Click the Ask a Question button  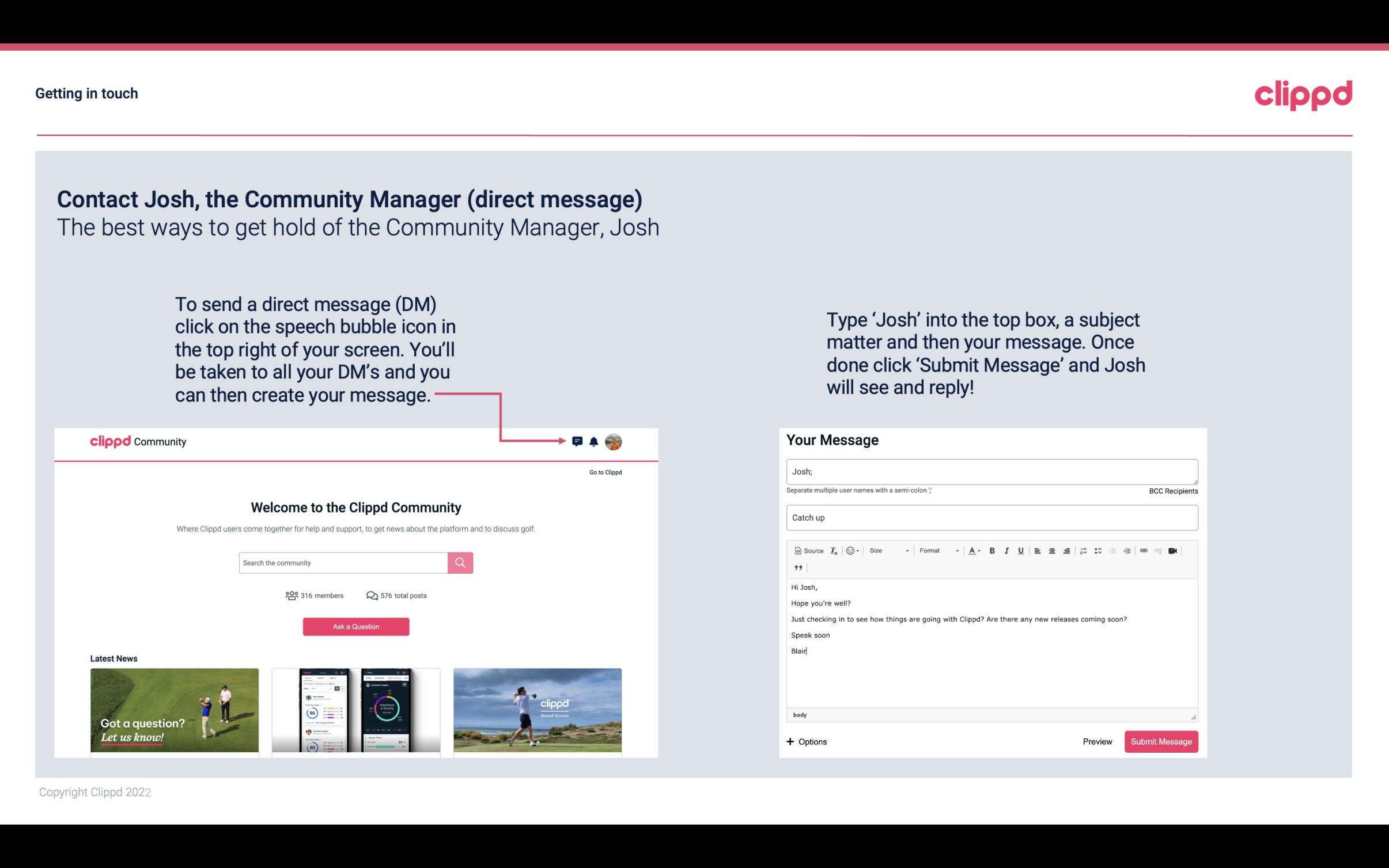click(356, 627)
